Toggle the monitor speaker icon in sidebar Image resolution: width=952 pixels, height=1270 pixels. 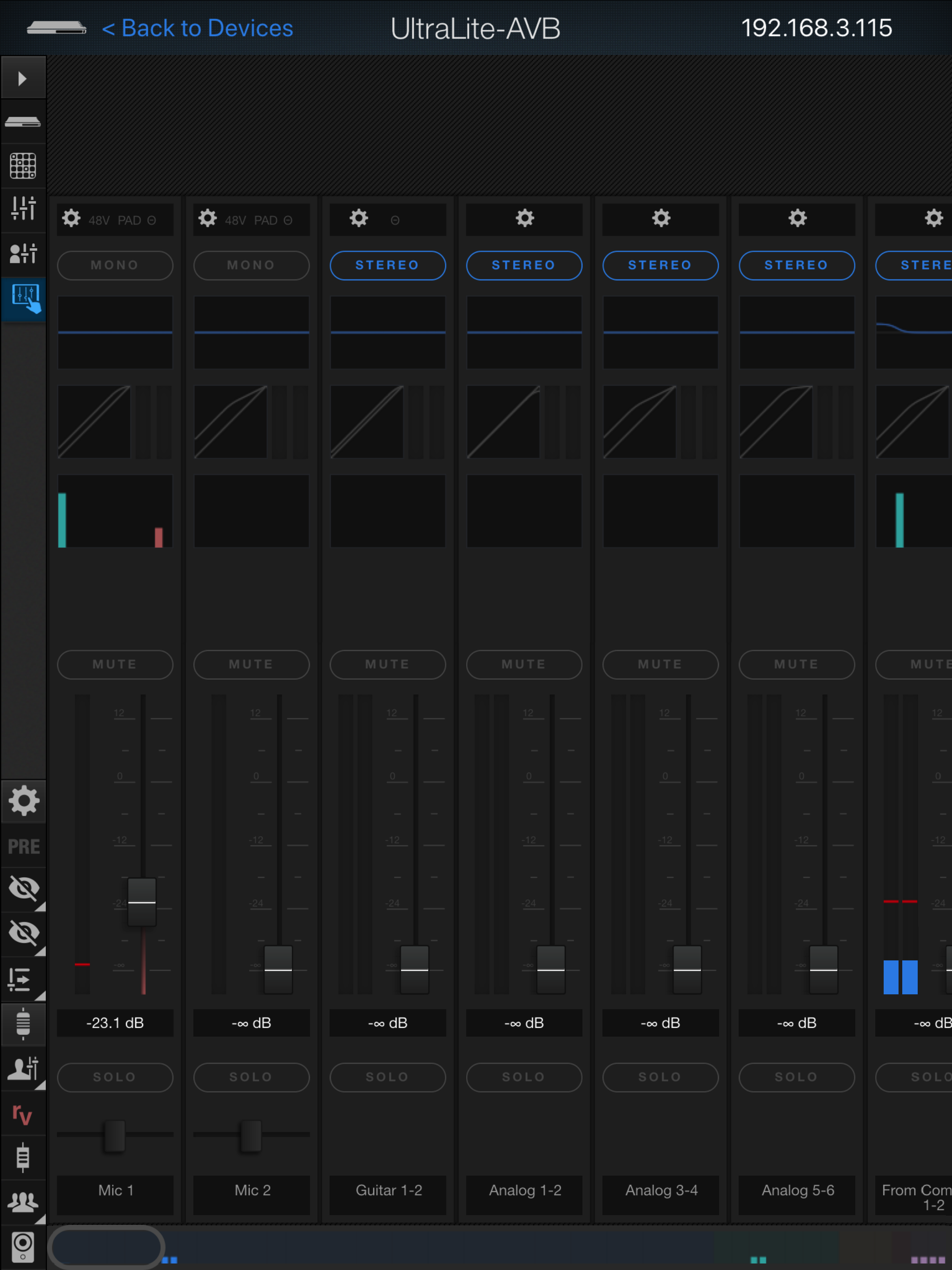pyautogui.click(x=23, y=1246)
